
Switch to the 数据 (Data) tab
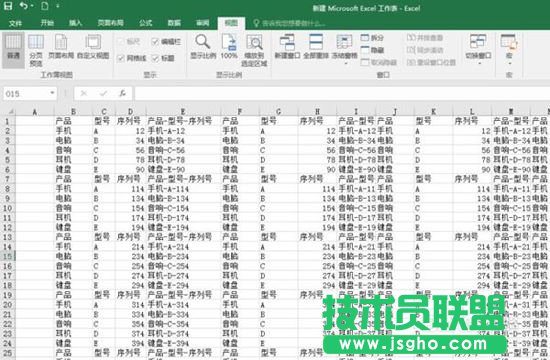(174, 23)
